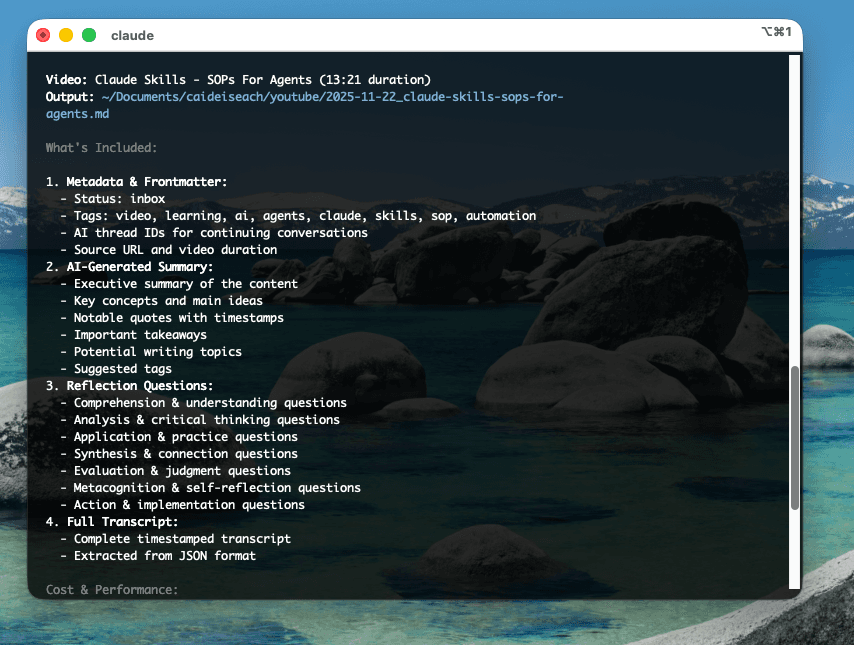Click the green full-screen traffic light button
Image resolution: width=854 pixels, height=645 pixels.
[88, 33]
